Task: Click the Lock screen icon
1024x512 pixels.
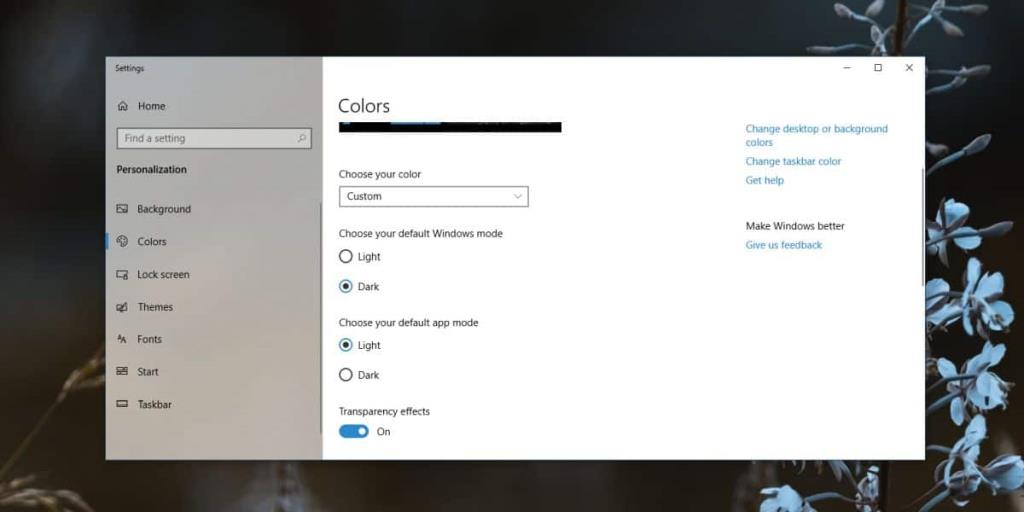Action: click(122, 274)
